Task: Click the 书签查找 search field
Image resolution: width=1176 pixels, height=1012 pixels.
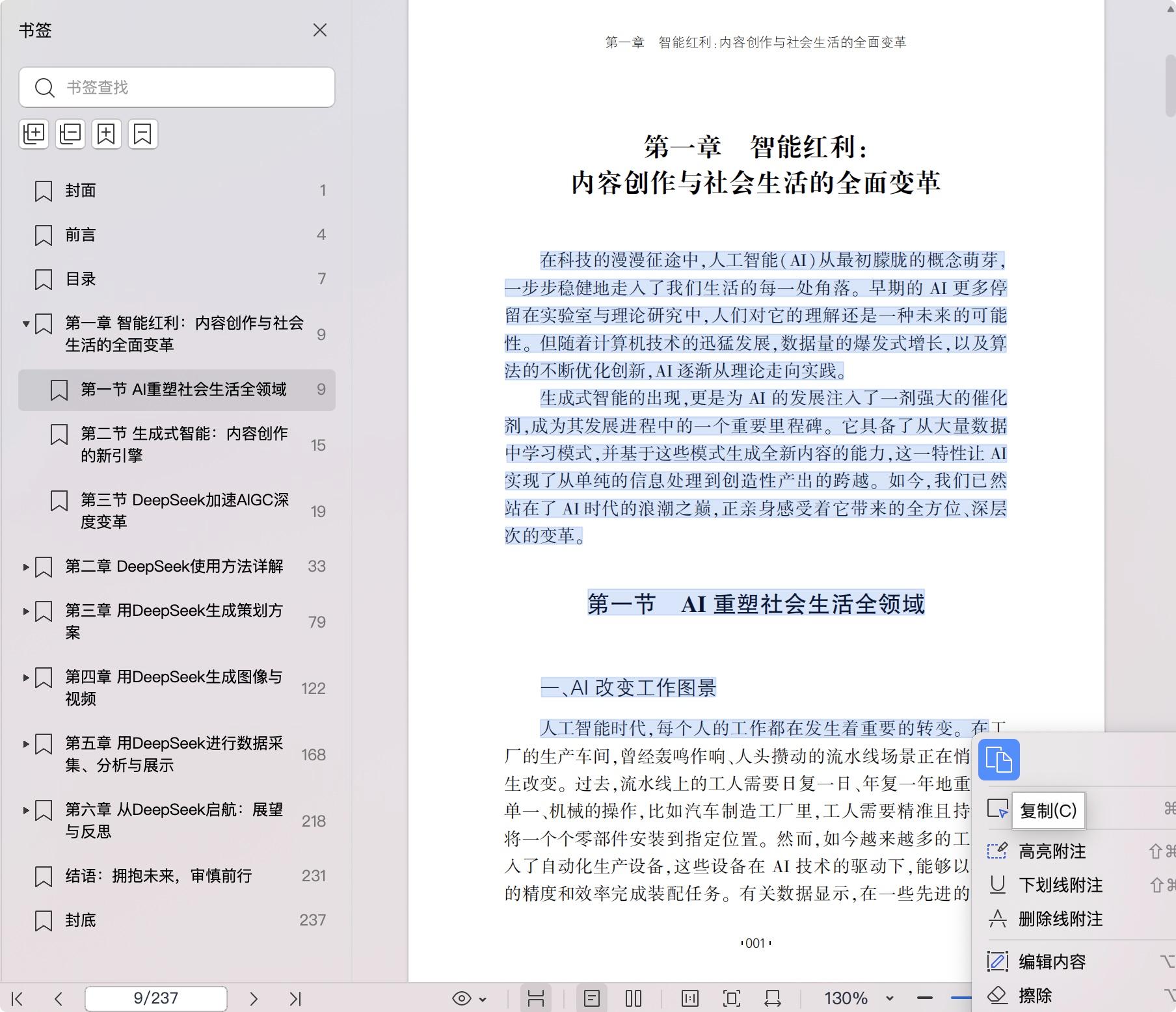Action: [x=177, y=87]
